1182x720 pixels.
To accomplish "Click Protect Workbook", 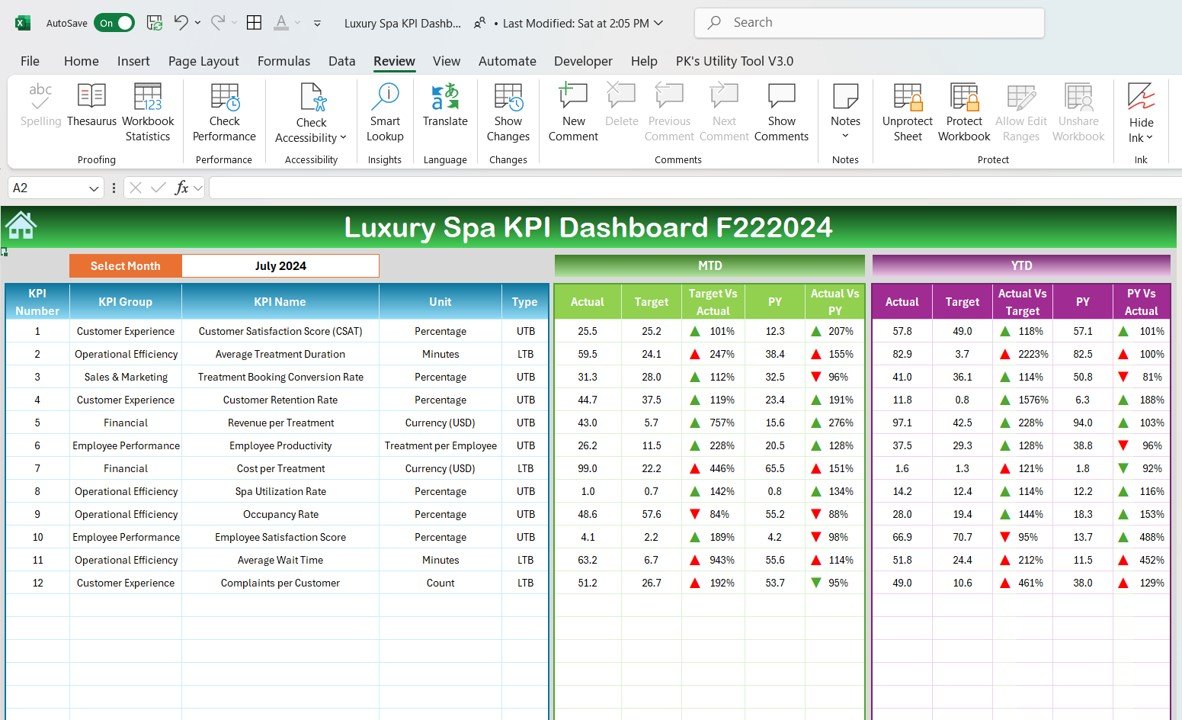I will tap(964, 112).
